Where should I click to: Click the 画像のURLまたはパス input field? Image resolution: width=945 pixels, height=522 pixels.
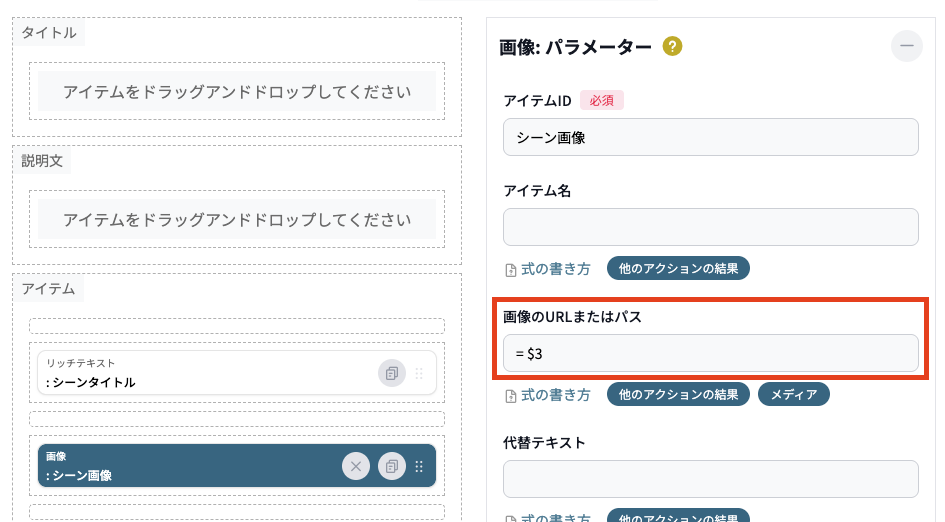click(710, 353)
